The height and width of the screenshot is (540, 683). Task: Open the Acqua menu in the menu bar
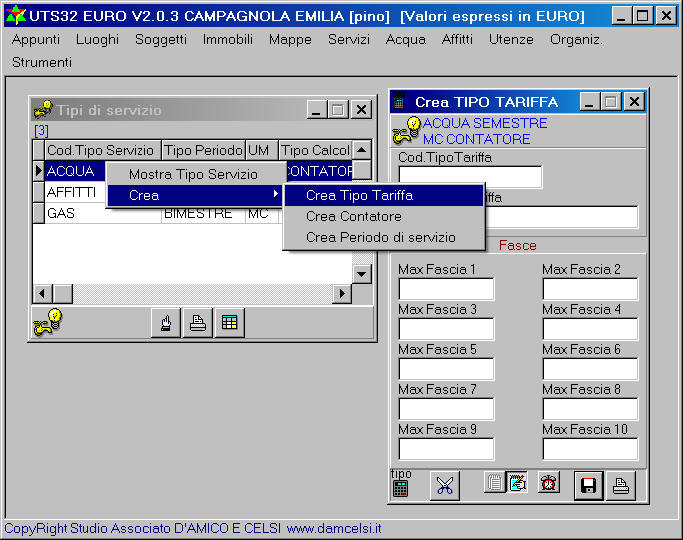click(x=405, y=39)
